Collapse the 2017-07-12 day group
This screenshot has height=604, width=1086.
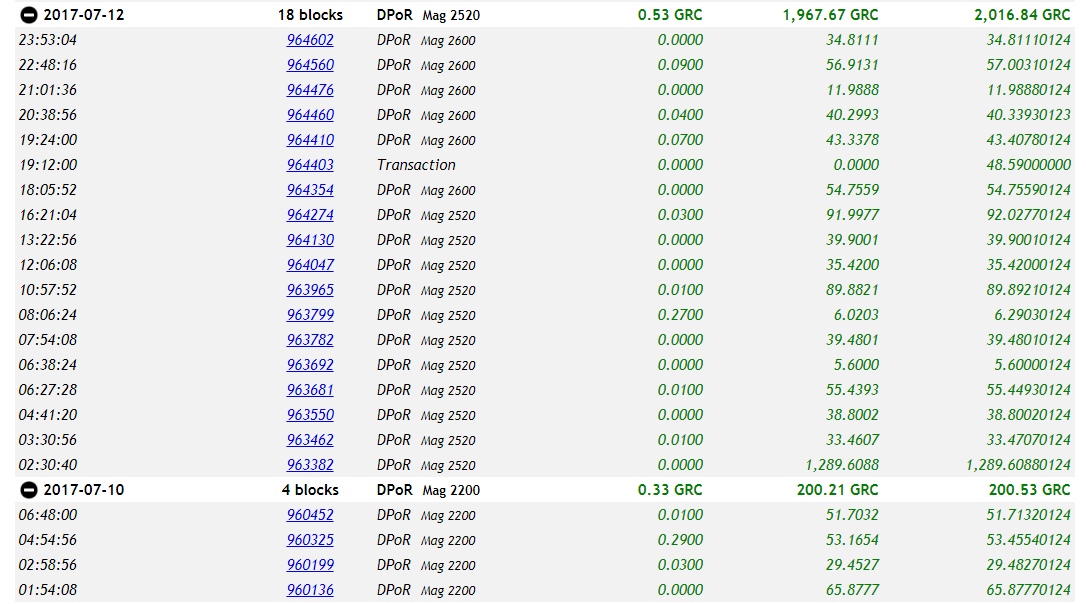tap(28, 15)
